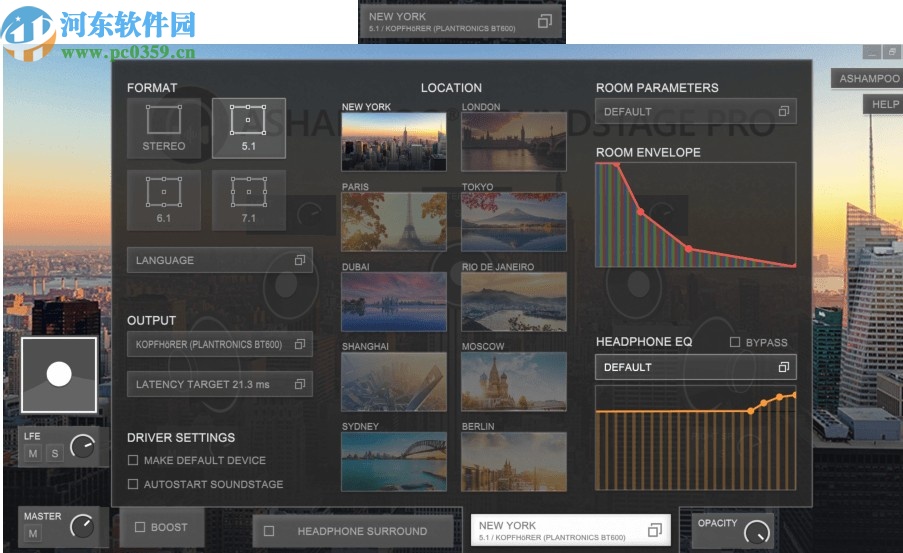Open the top NEW YORK preset selector
Viewport: 903px width, 553px height.
(461, 22)
